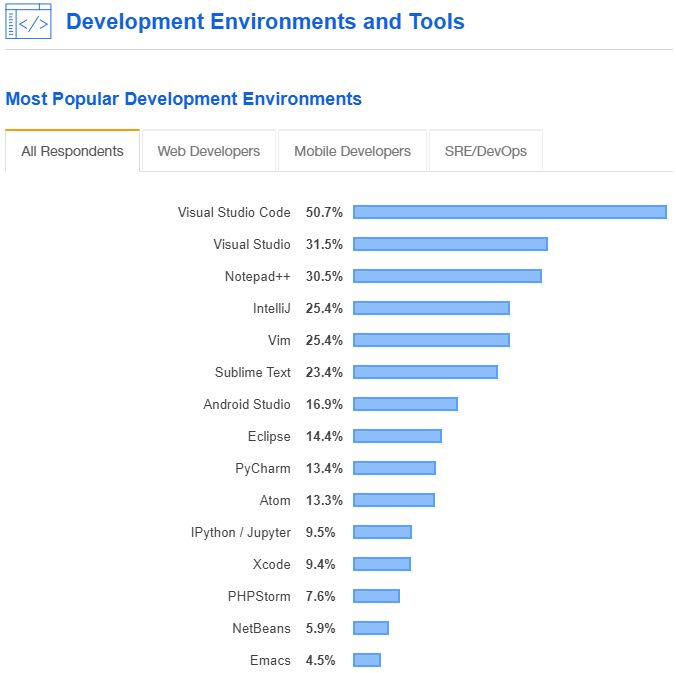Viewport: 676px width, 673px height.
Task: Click the Visual Studio Code bar
Action: pyautogui.click(x=510, y=212)
